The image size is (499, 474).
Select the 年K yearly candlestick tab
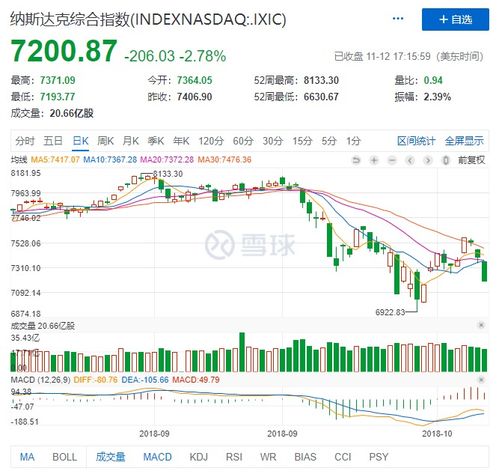tap(181, 141)
